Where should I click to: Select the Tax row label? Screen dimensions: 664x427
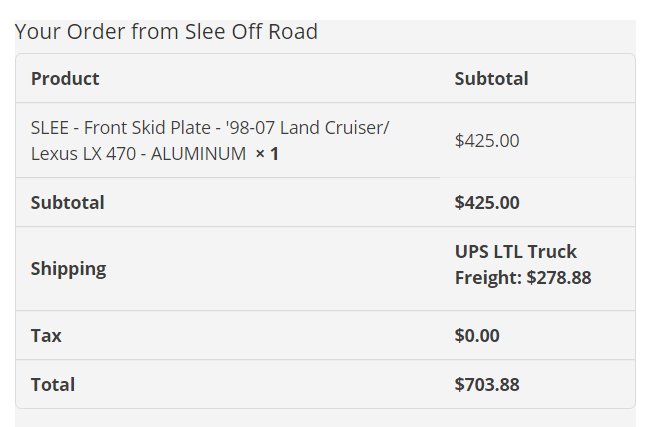coord(46,336)
